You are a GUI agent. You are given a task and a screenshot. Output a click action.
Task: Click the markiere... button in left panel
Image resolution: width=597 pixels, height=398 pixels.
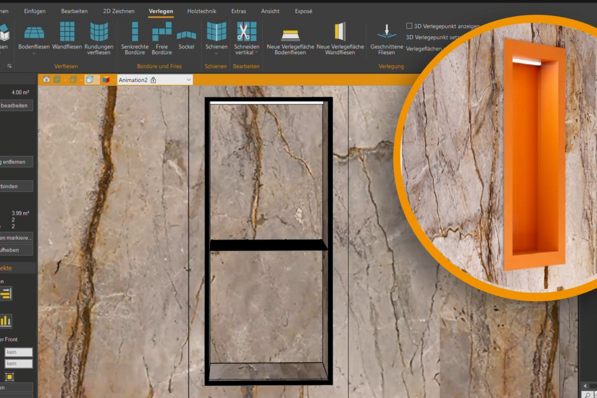pos(16,238)
